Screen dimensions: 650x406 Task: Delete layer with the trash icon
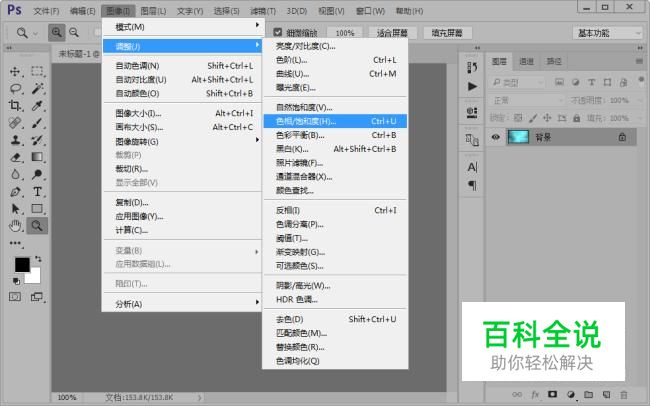coord(623,394)
